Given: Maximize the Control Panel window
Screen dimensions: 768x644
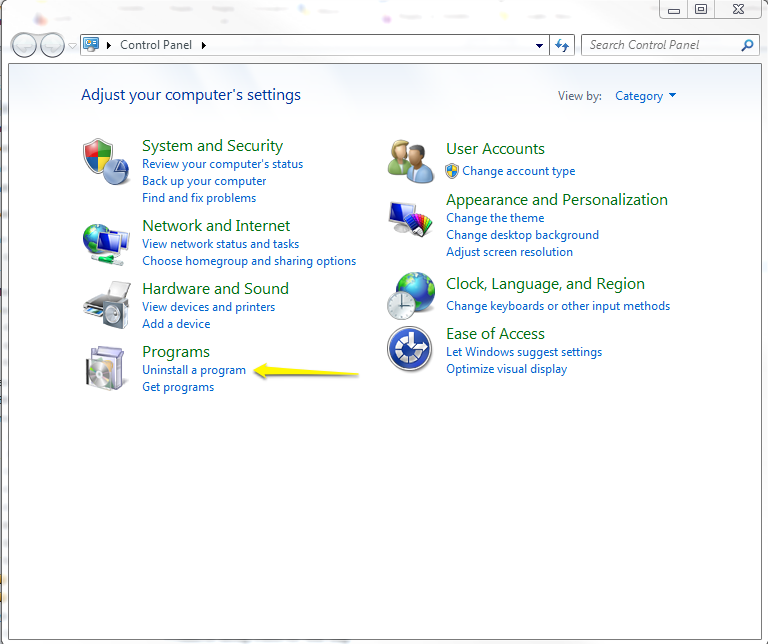Looking at the screenshot, I should point(700,9).
